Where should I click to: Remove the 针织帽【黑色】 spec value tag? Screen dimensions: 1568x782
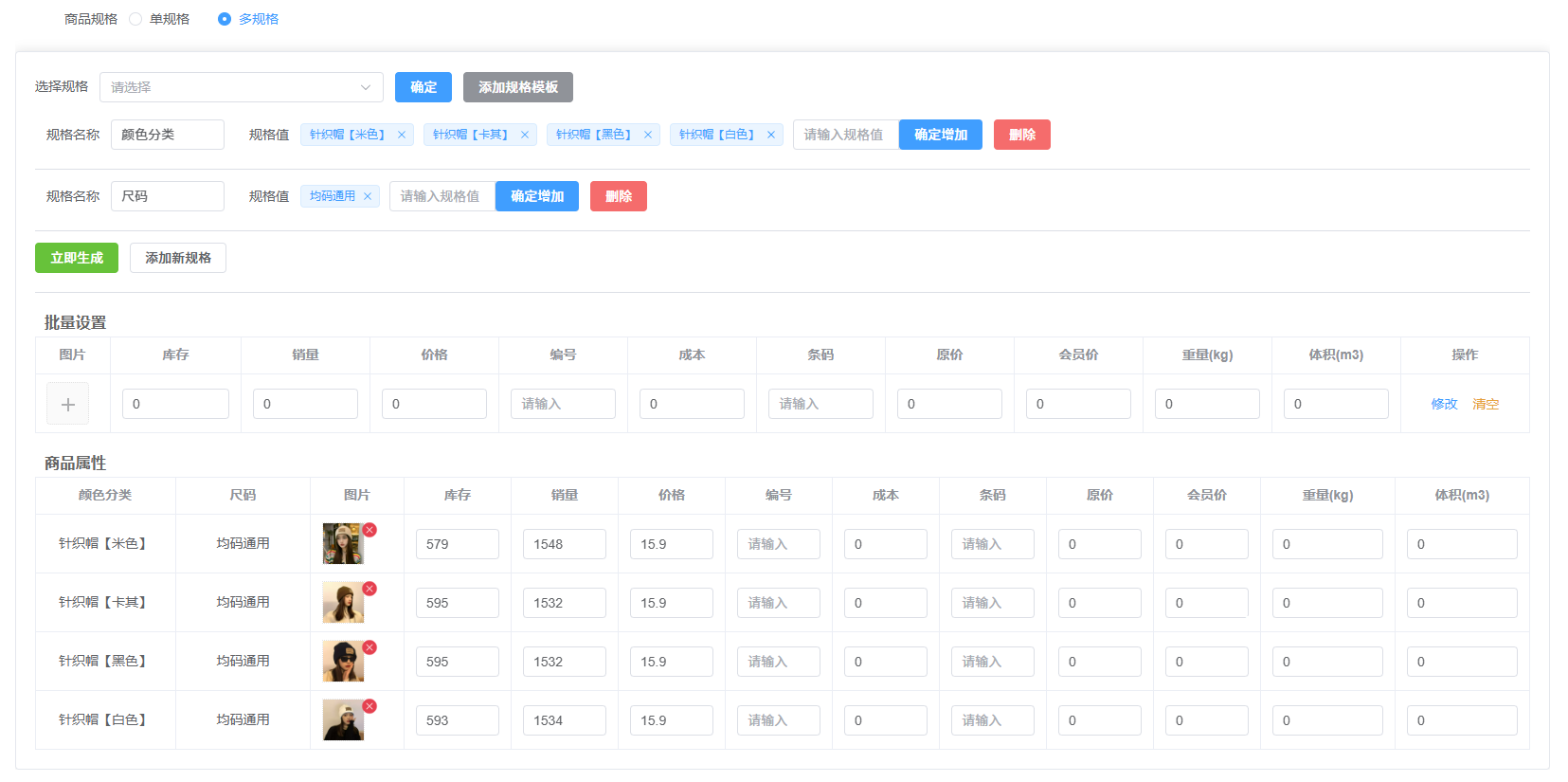(648, 135)
